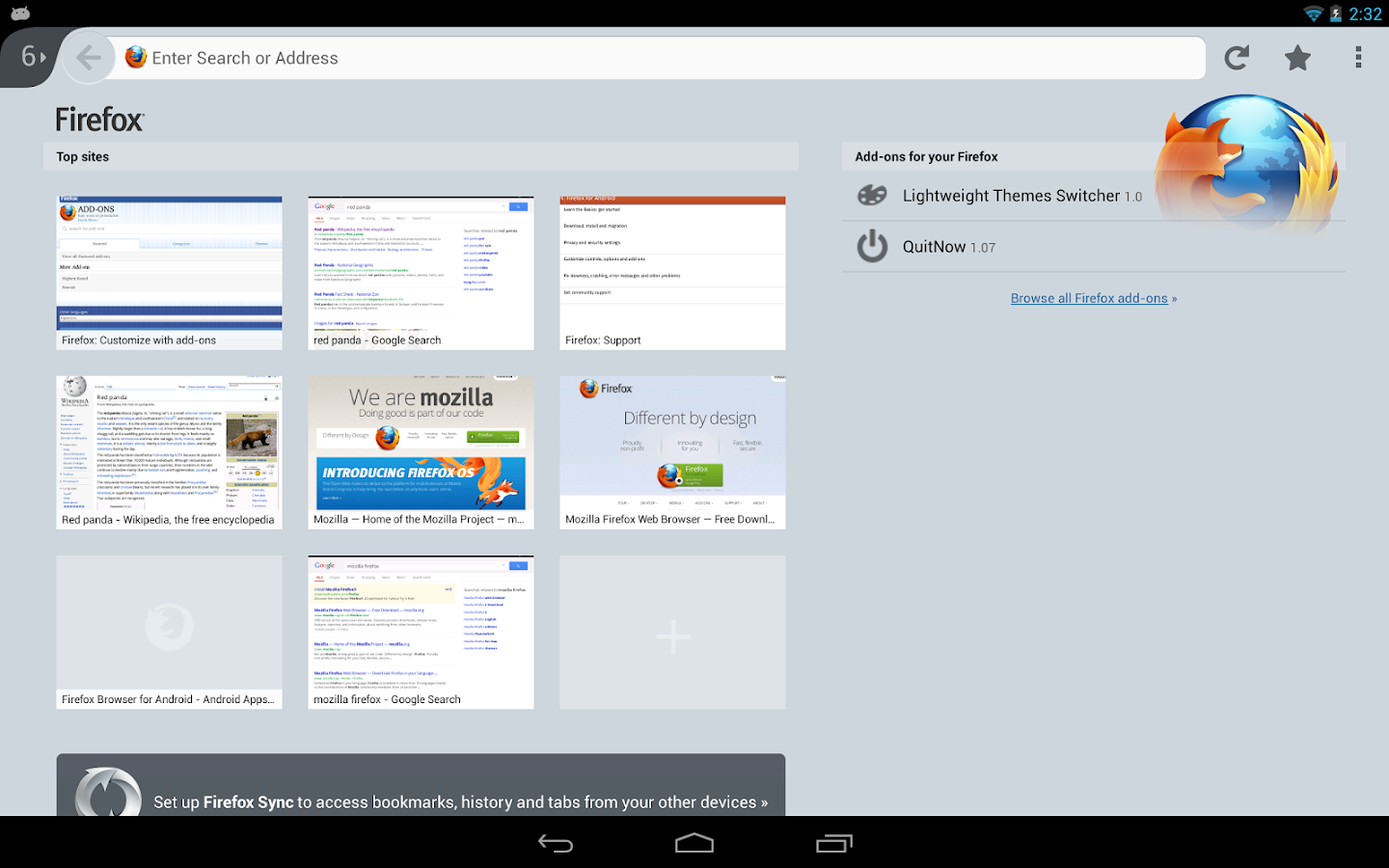This screenshot has height=868, width=1389.
Task: Select the Add-ons for your Firefox header
Action: point(925,156)
